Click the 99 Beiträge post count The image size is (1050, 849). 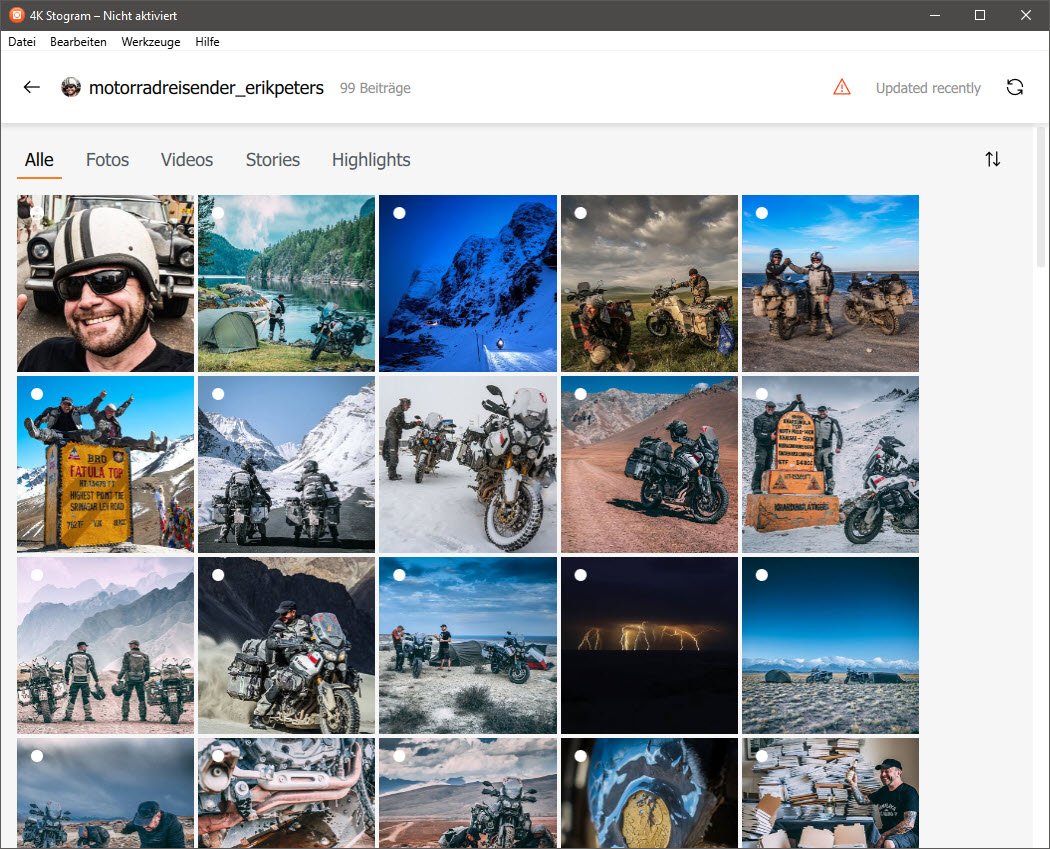pyautogui.click(x=375, y=88)
